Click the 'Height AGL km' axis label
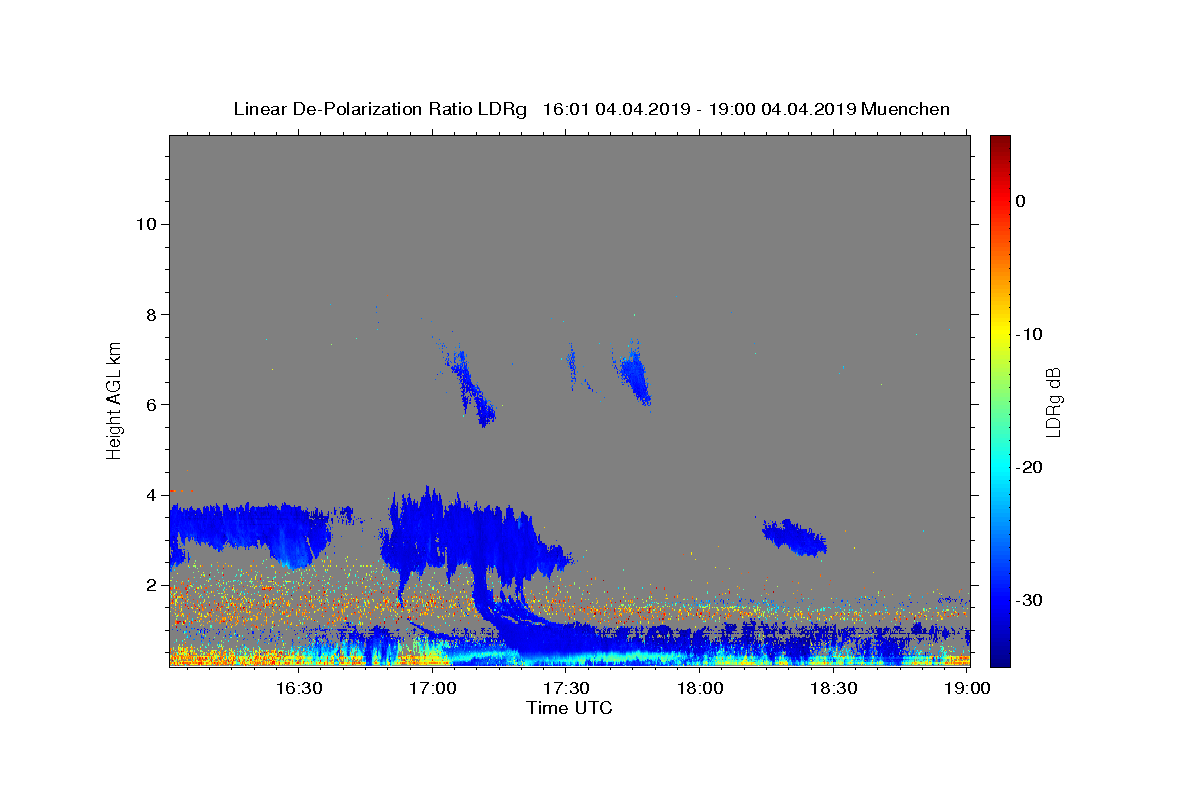Screen dimensions: 1200x800 (114, 401)
